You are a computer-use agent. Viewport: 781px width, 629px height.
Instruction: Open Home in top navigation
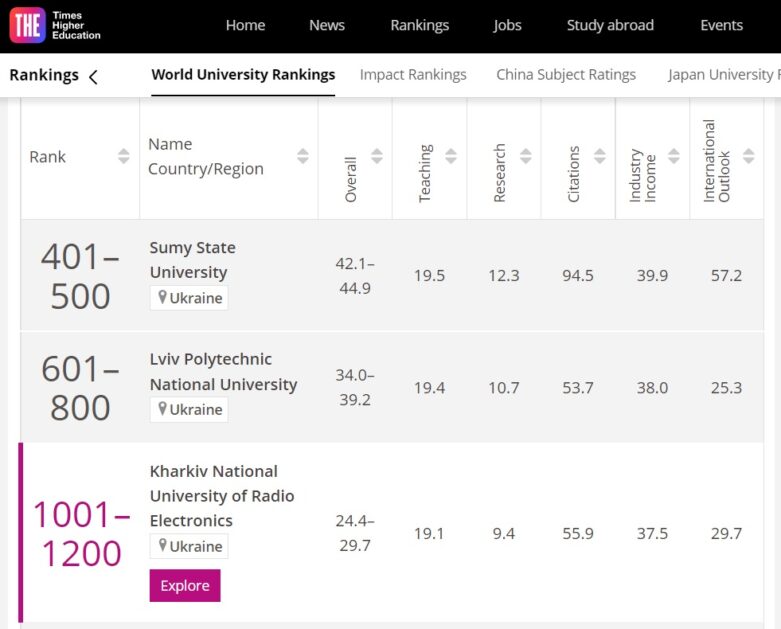pyautogui.click(x=245, y=25)
